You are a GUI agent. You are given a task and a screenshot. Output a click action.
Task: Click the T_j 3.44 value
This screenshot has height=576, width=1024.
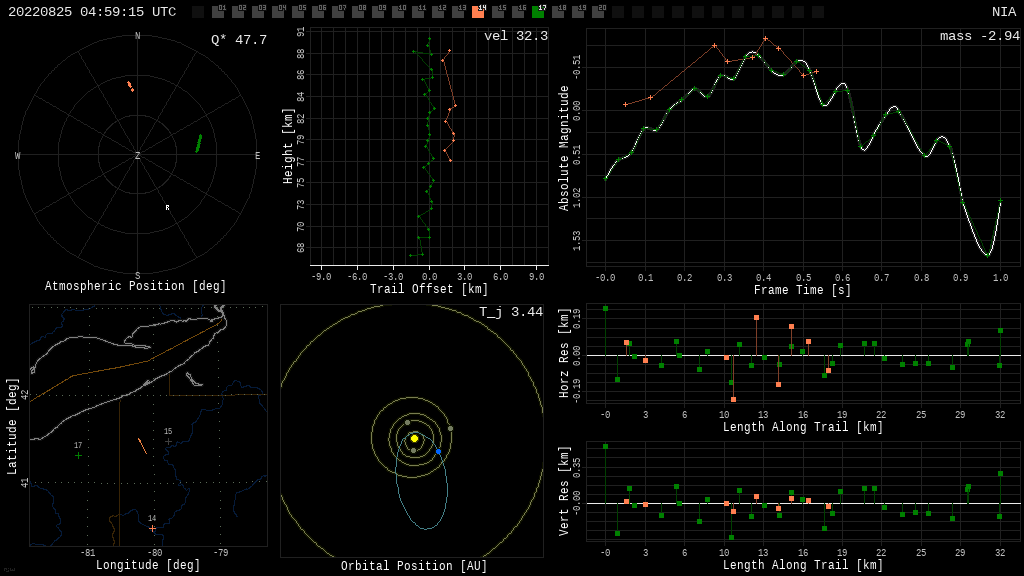511,312
